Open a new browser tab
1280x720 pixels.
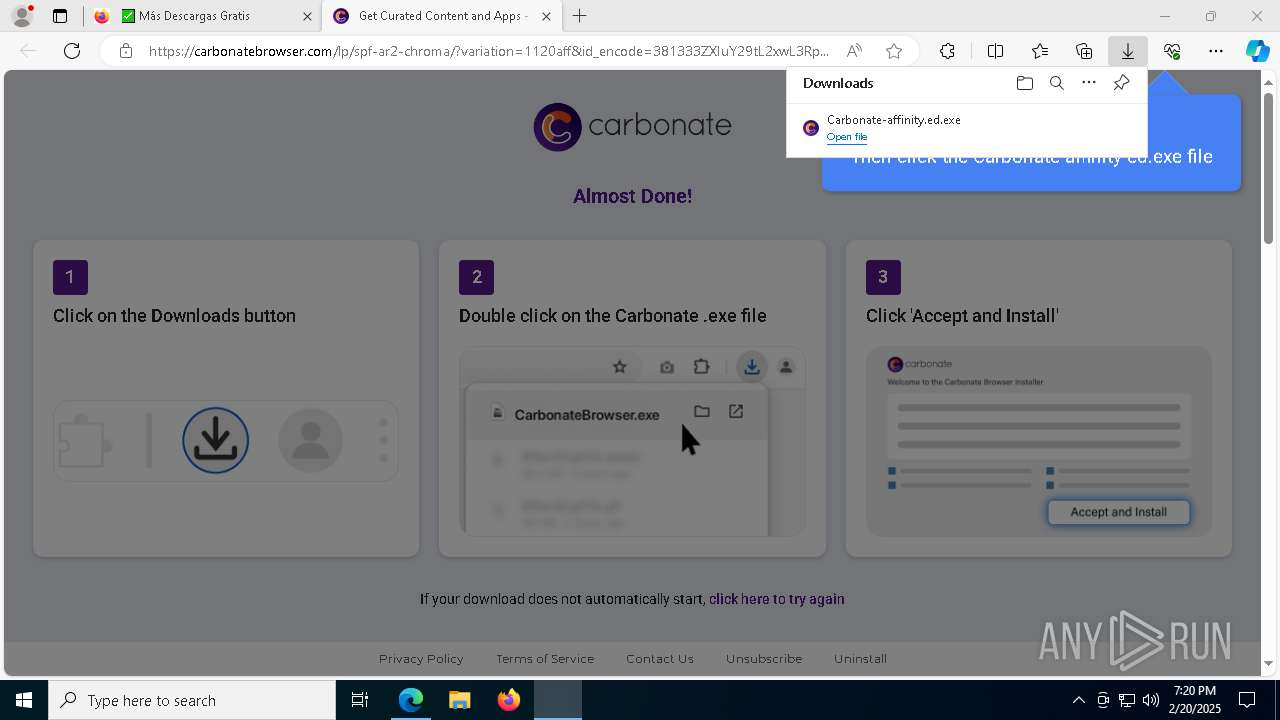click(x=580, y=16)
